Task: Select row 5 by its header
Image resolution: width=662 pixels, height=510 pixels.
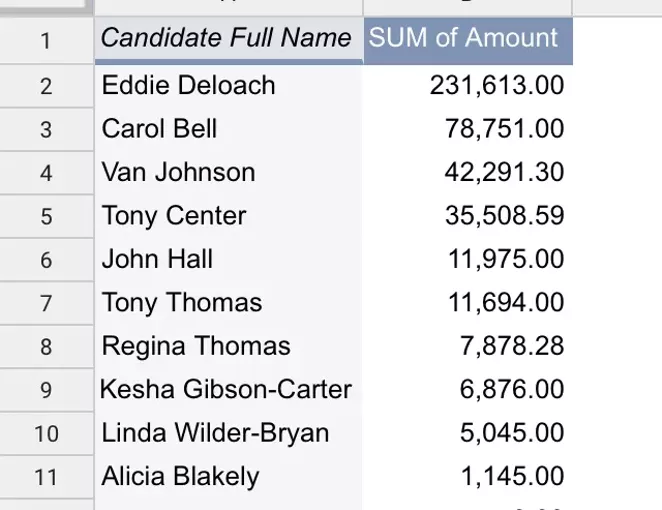Action: pos(46,216)
